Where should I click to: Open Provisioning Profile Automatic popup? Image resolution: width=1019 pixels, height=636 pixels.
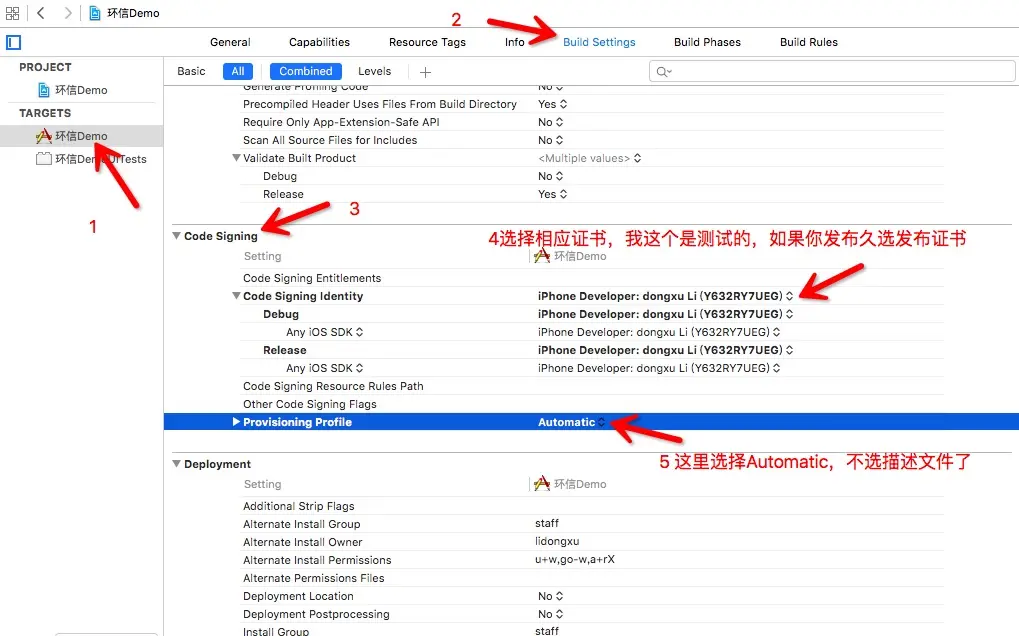pos(571,422)
